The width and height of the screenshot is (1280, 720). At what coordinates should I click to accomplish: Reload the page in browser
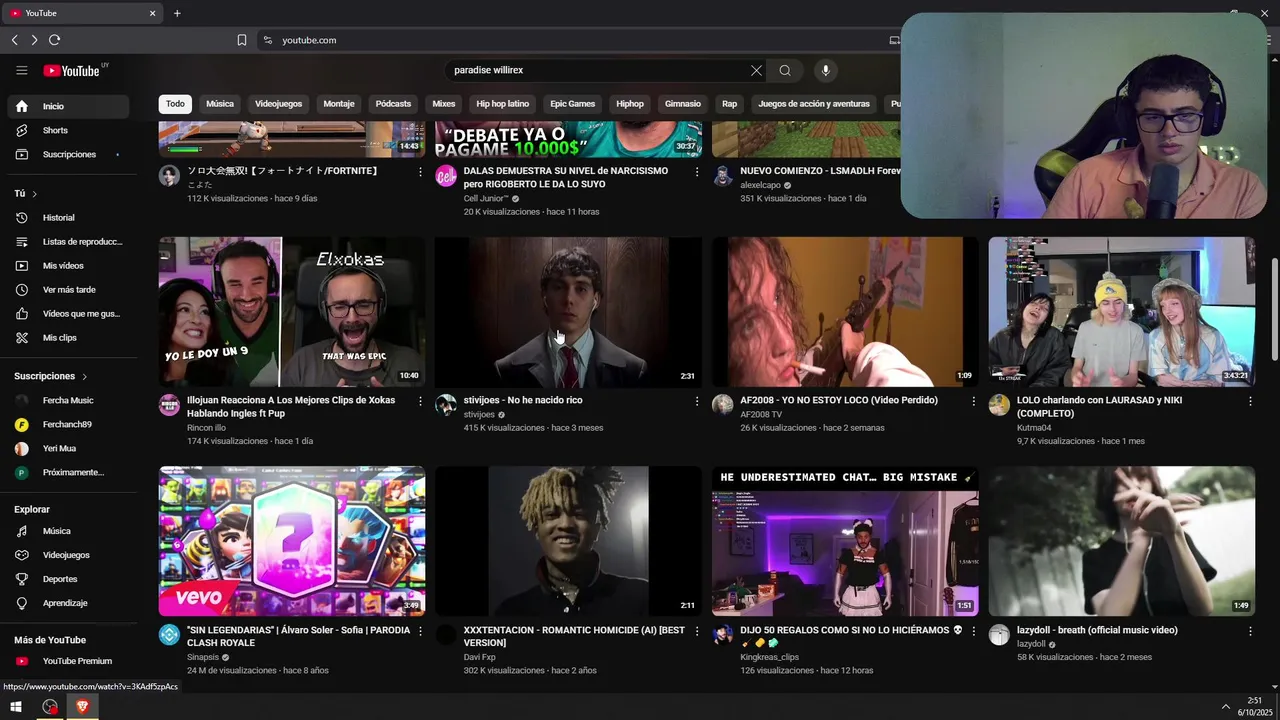(54, 40)
